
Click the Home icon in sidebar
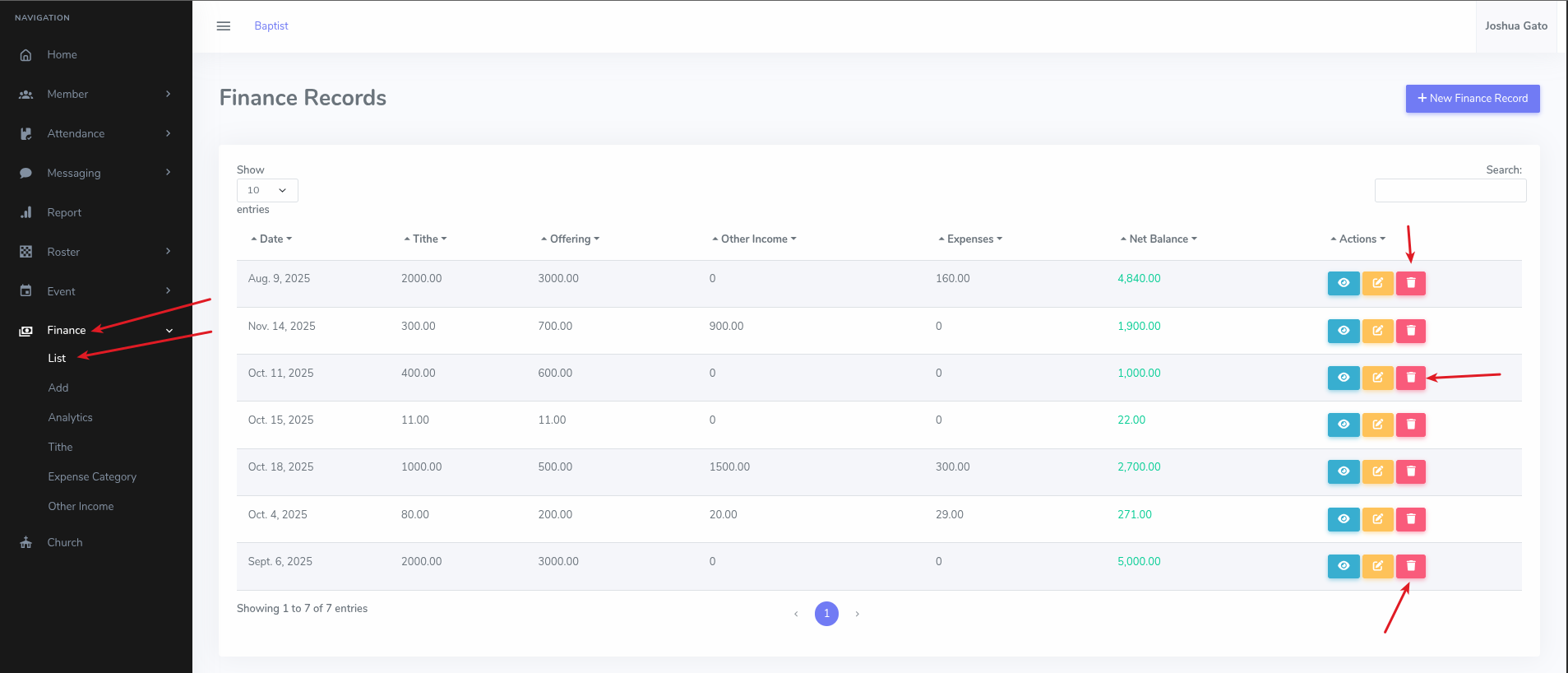26,55
